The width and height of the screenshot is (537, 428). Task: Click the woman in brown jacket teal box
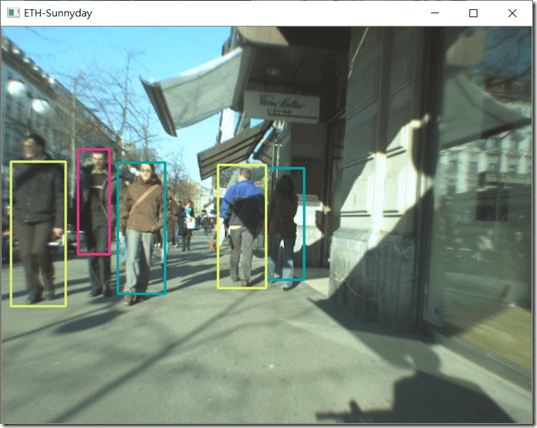[142, 228]
